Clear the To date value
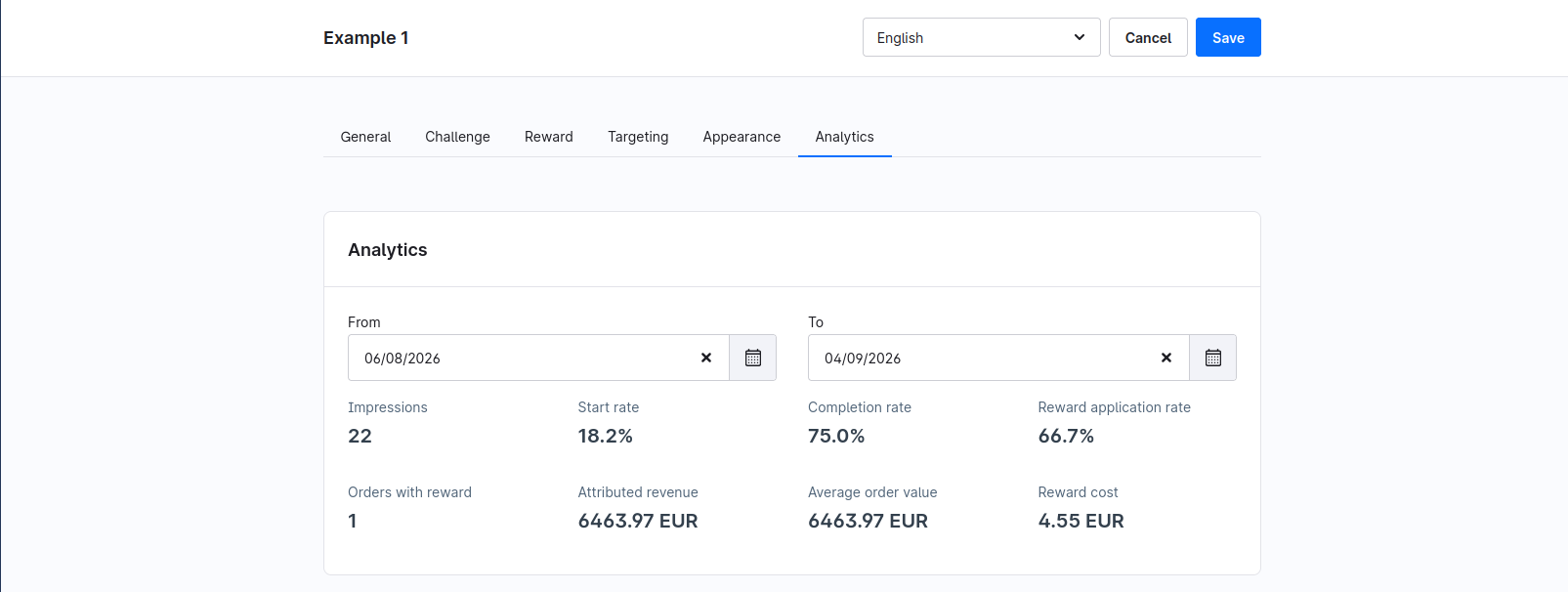1568x592 pixels. [x=1166, y=358]
